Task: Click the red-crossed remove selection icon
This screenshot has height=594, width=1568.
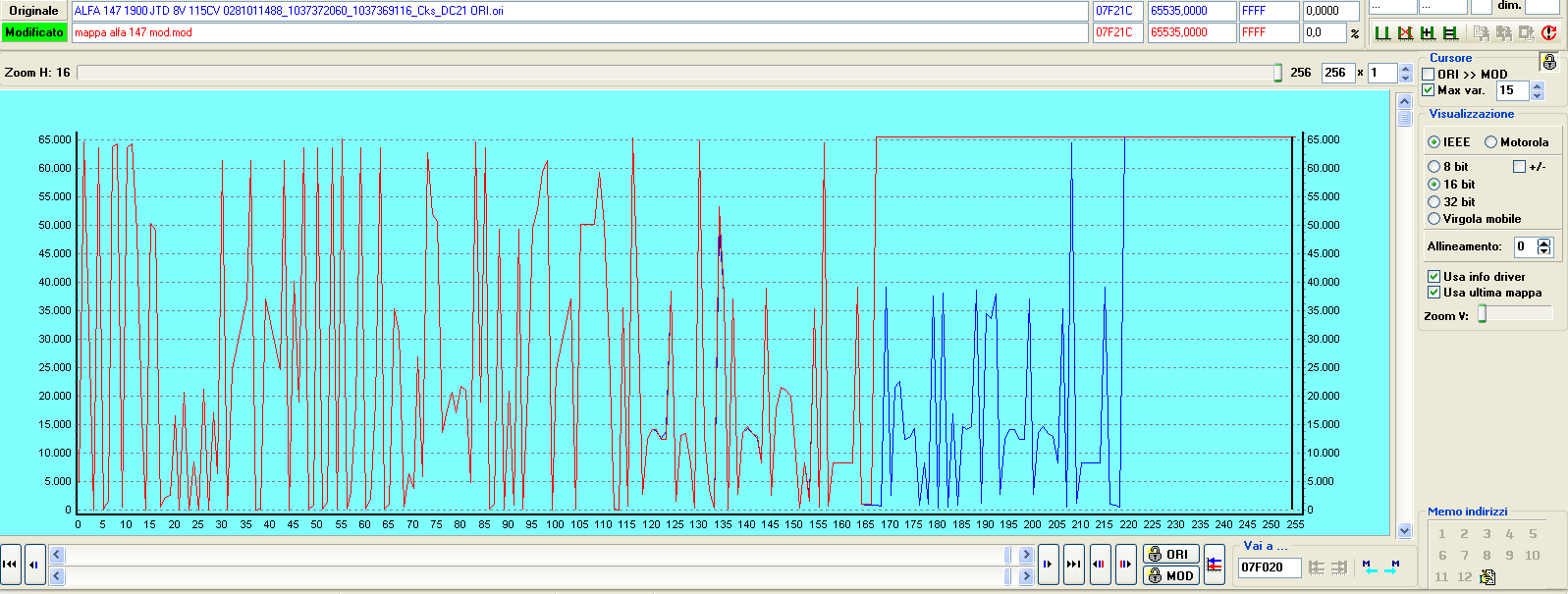Action: (x=1405, y=32)
